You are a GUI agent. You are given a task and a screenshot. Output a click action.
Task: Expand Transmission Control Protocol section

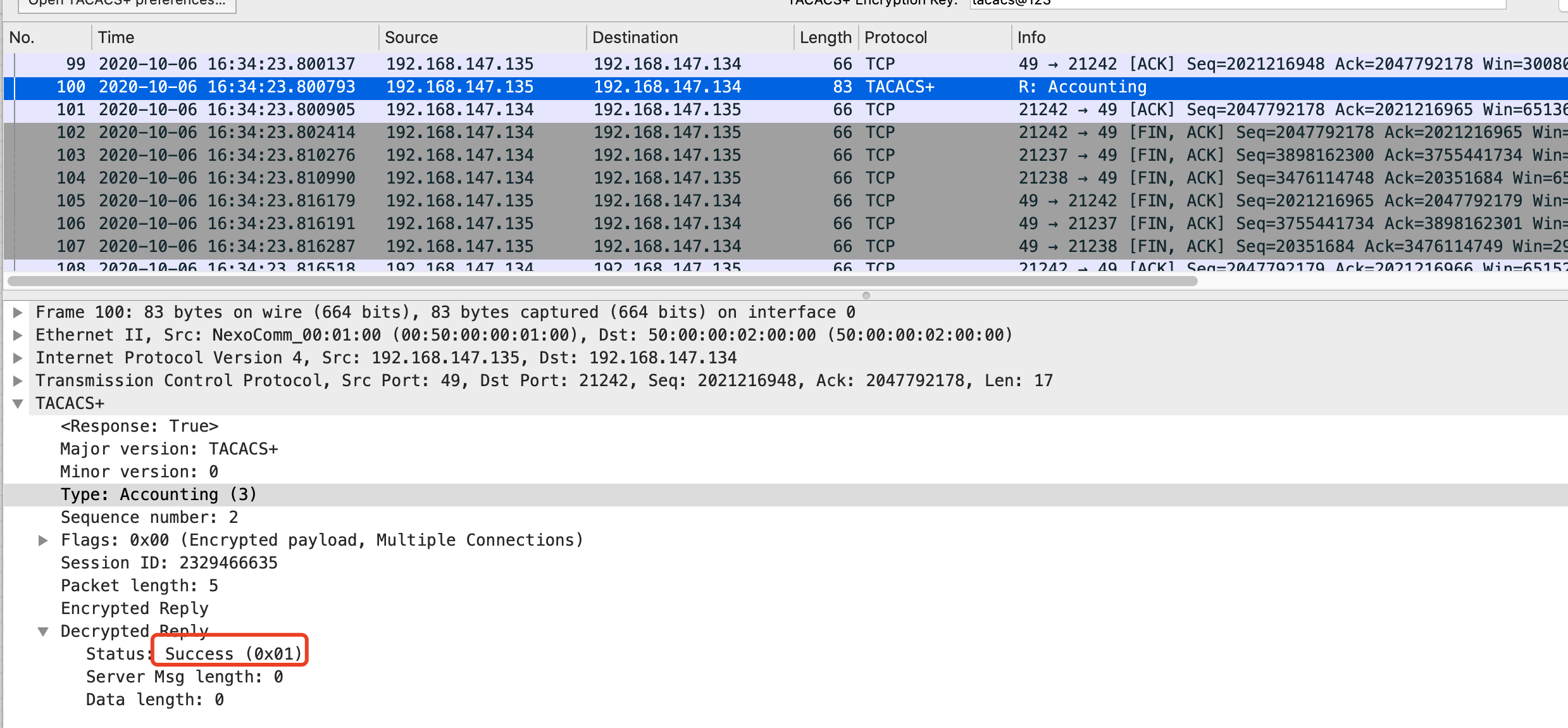pyautogui.click(x=18, y=380)
